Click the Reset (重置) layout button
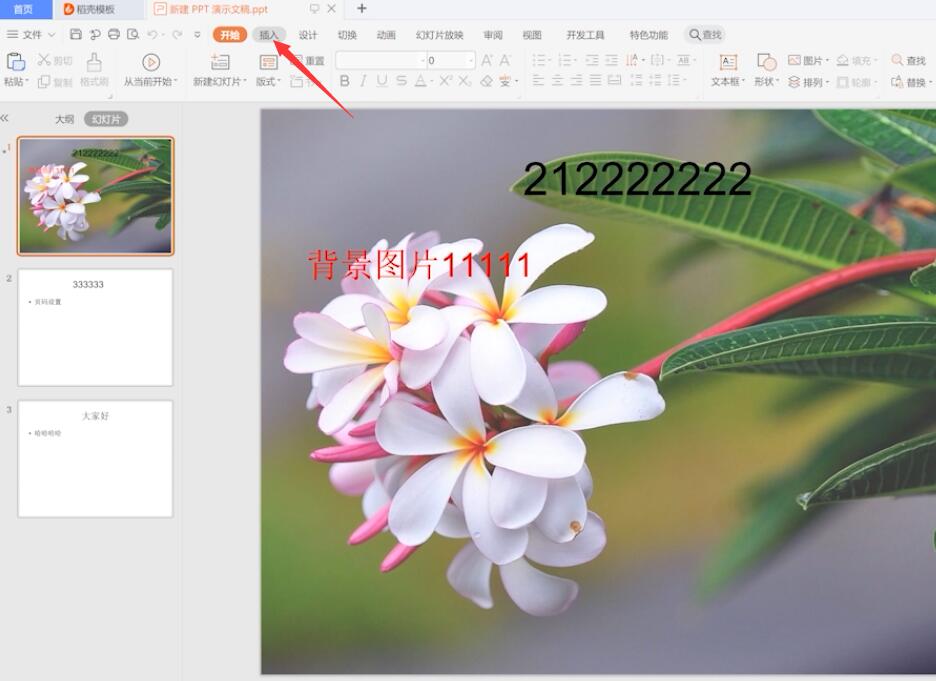The width and height of the screenshot is (936, 681). [x=307, y=60]
